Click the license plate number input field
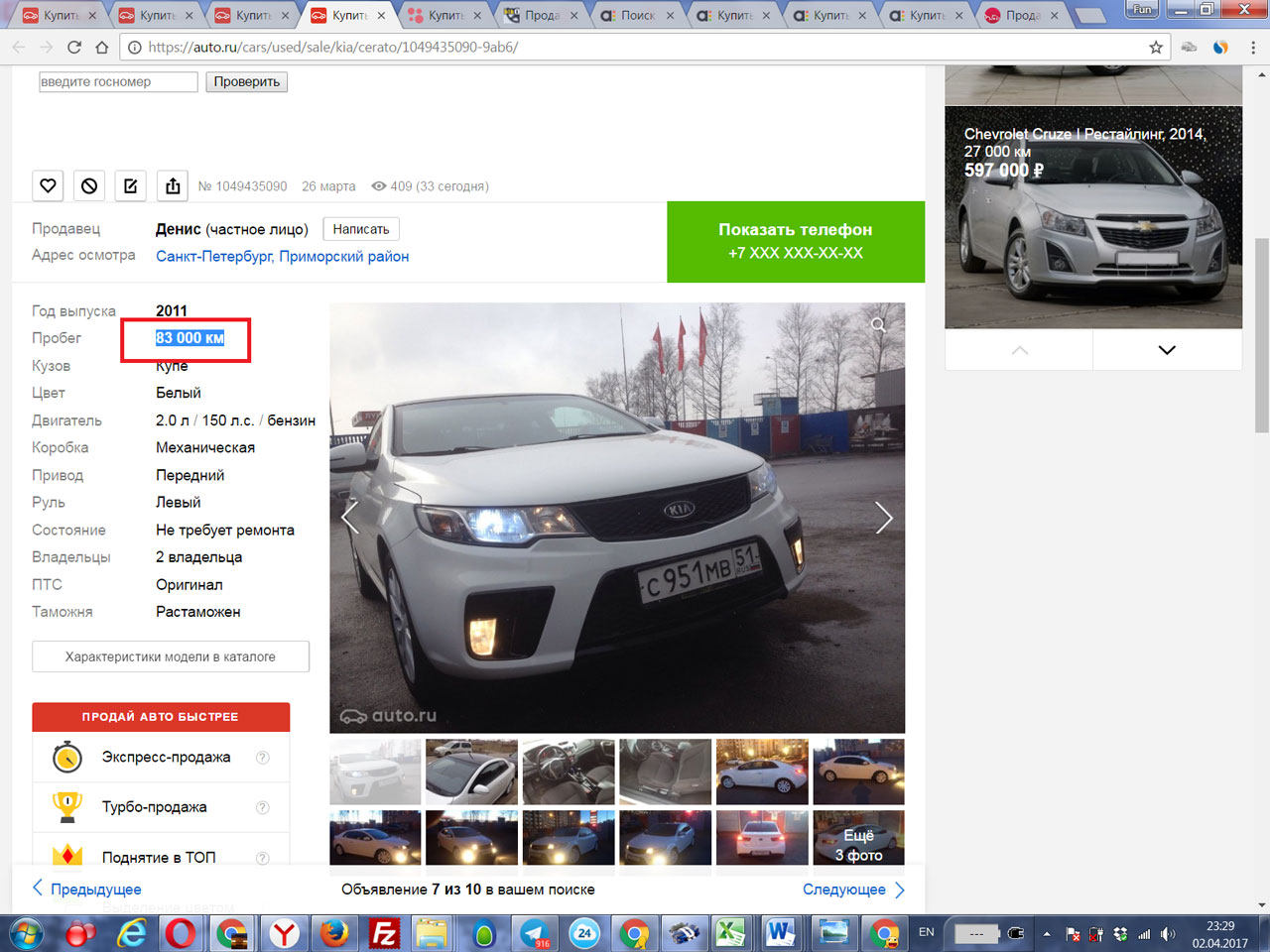This screenshot has height=952, width=1270. [x=118, y=81]
